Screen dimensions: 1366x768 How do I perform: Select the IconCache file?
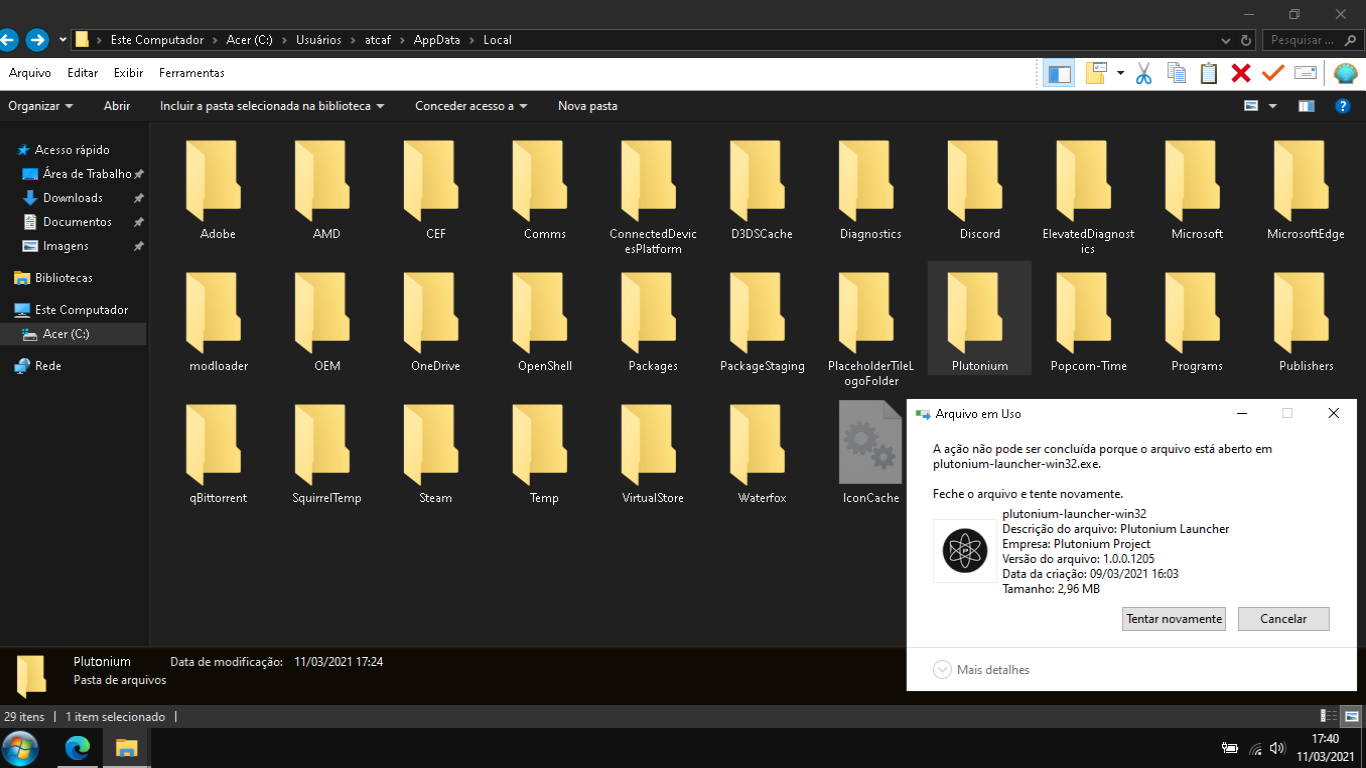pyautogui.click(x=871, y=454)
